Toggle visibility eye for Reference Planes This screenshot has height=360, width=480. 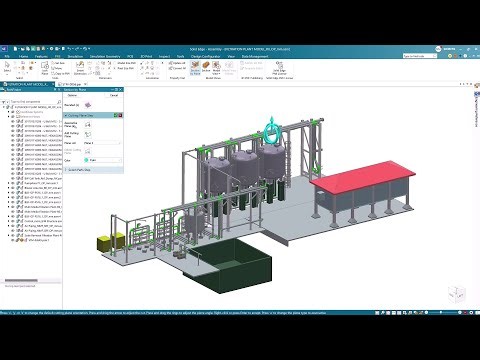pyautogui.click(x=13, y=117)
